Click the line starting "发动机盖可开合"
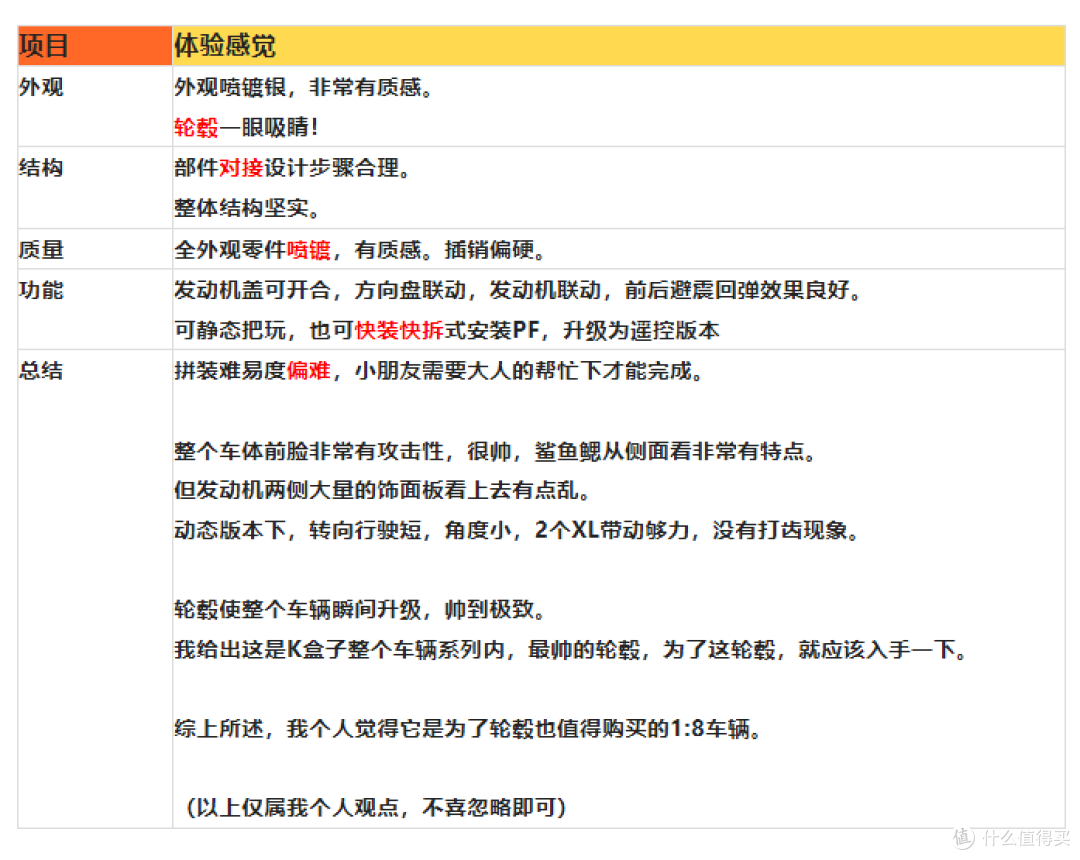Image resolution: width=1080 pixels, height=860 pixels. pyautogui.click(x=518, y=290)
